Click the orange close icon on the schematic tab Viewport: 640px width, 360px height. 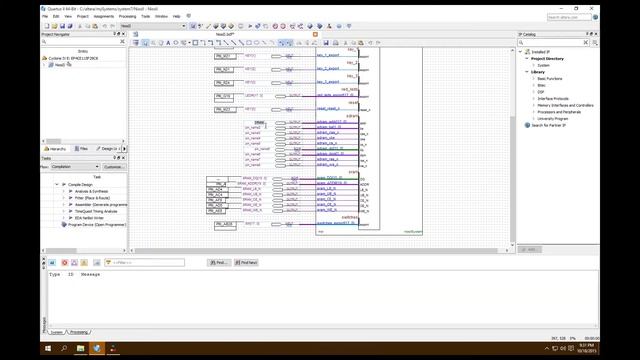coord(315,35)
